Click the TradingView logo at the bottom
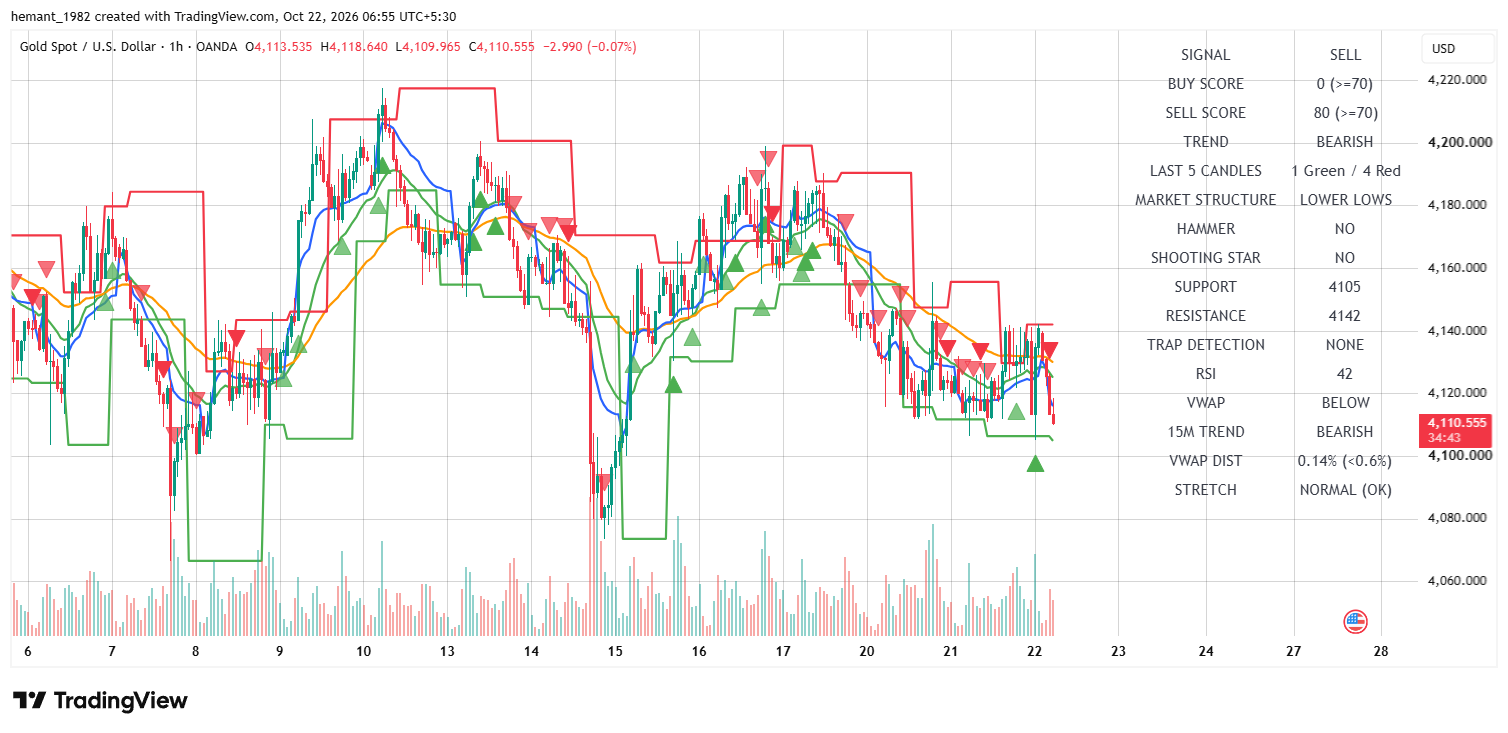 [x=100, y=700]
